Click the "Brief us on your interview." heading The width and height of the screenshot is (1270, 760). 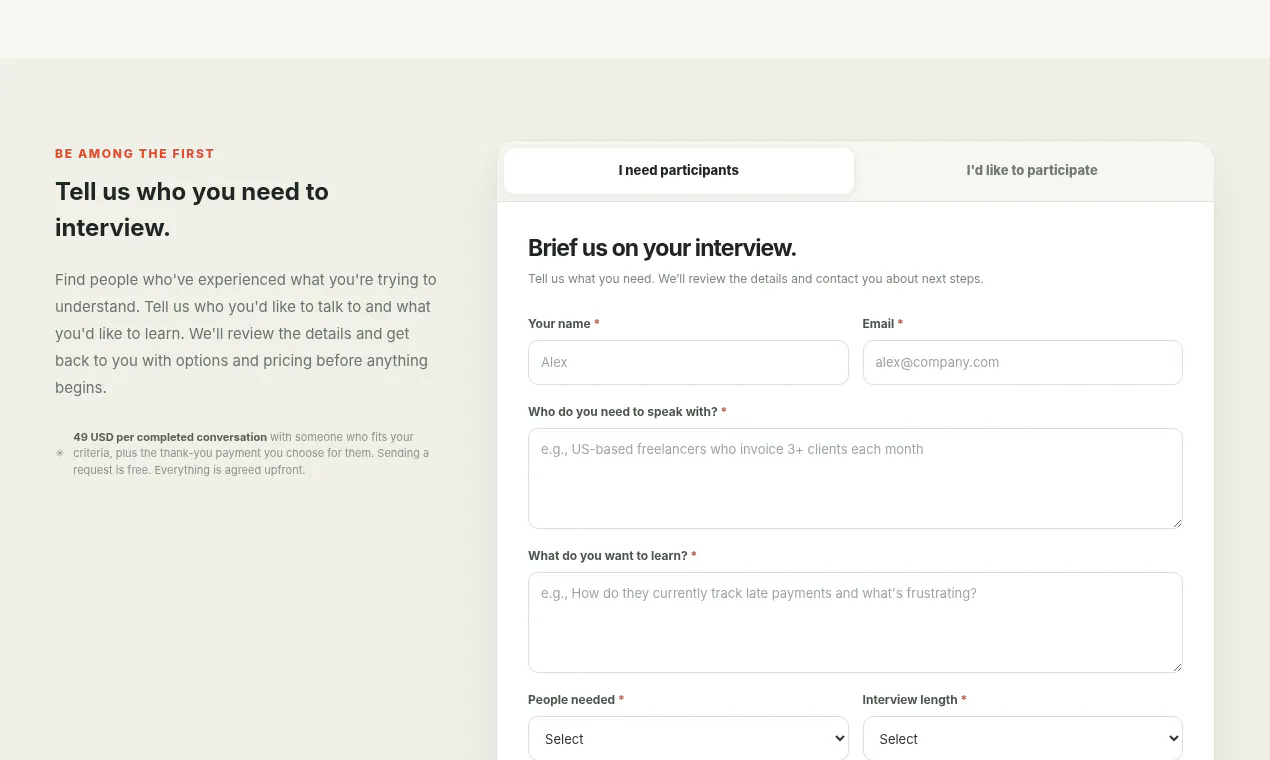(x=662, y=248)
